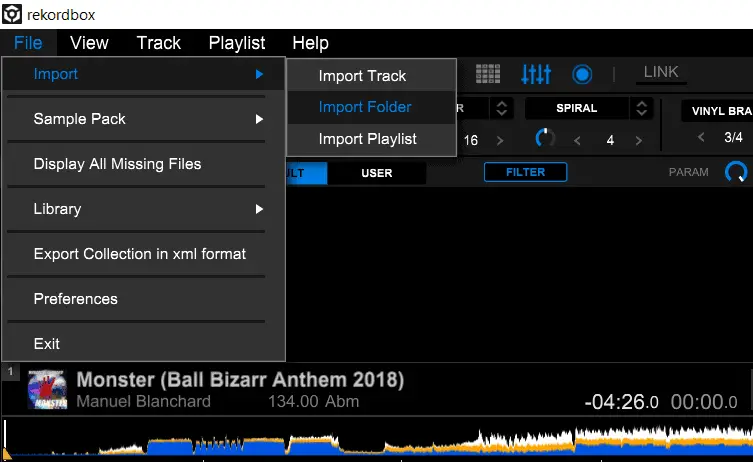
Task: Select Import Folder in submenu
Action: pyautogui.click(x=372, y=107)
